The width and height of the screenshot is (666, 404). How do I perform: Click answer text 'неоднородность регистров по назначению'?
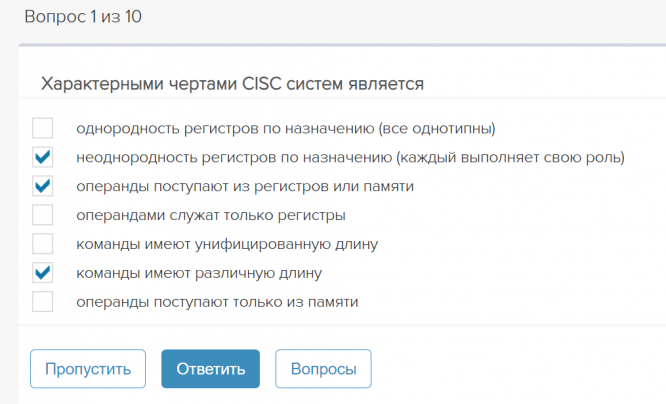coord(350,157)
